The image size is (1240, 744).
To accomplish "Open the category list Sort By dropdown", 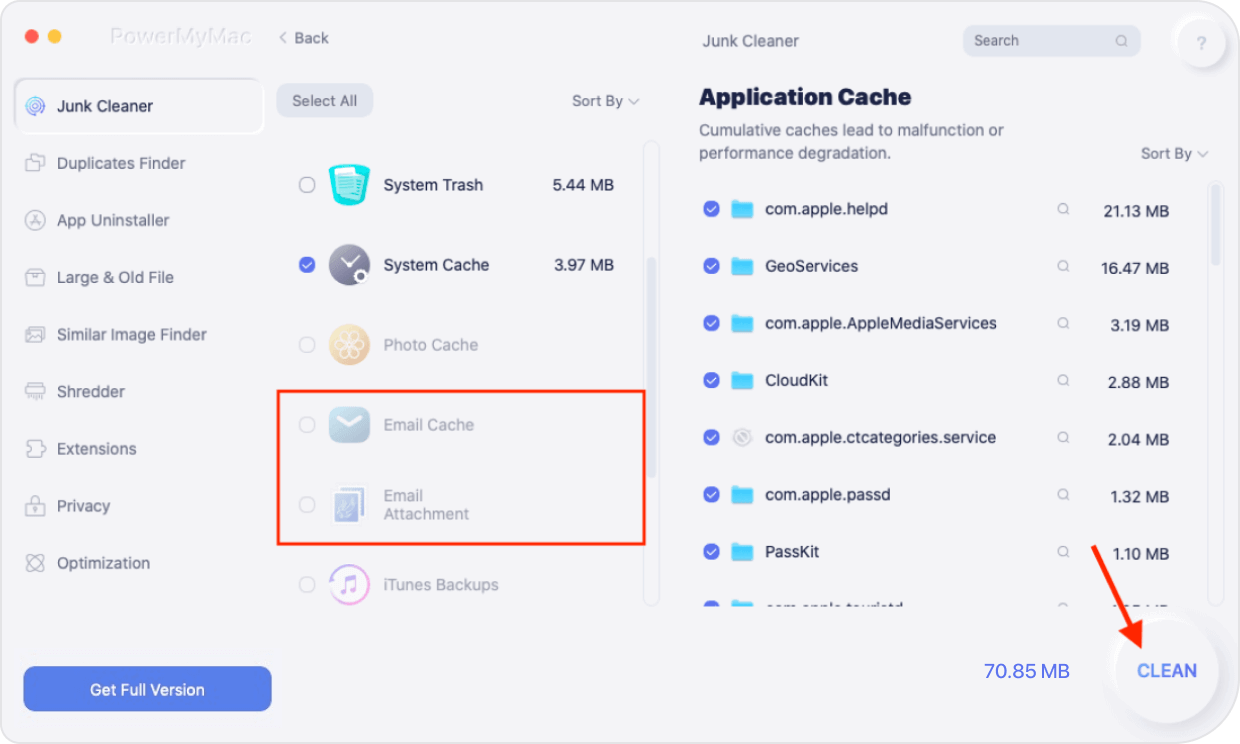I will 605,101.
